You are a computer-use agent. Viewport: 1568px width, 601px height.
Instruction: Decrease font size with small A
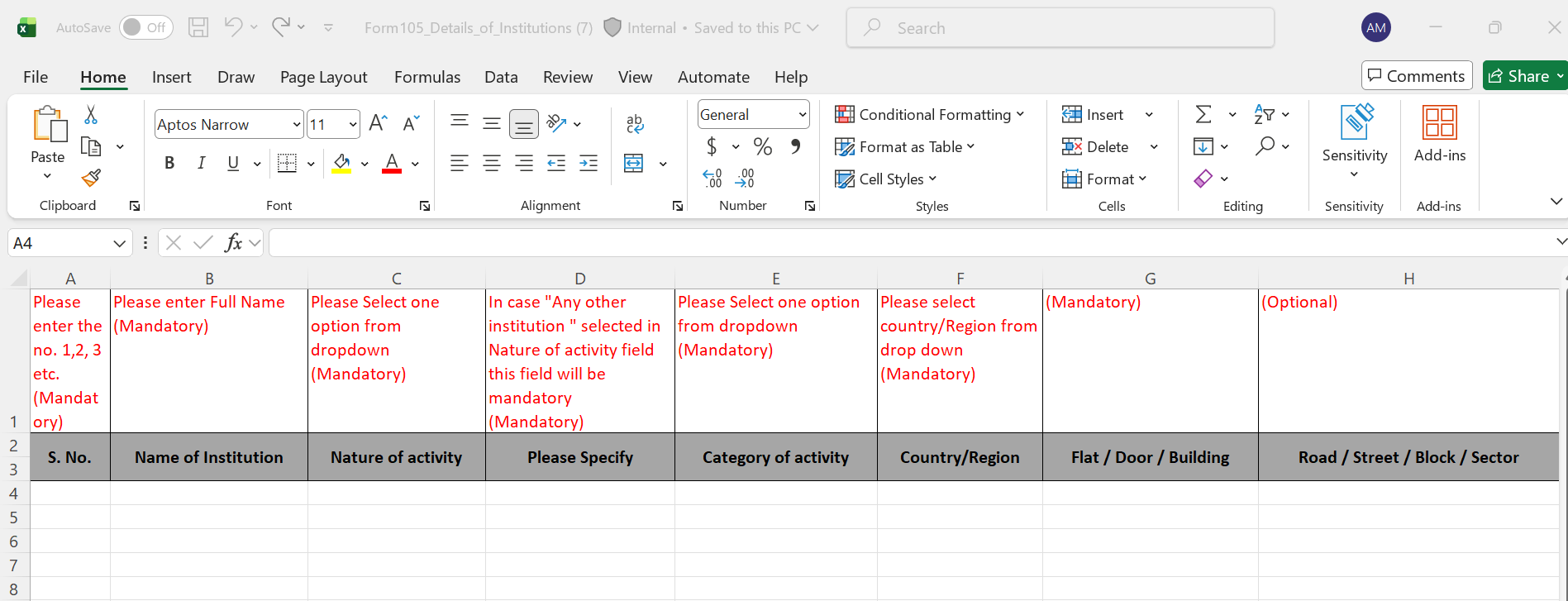pos(411,124)
